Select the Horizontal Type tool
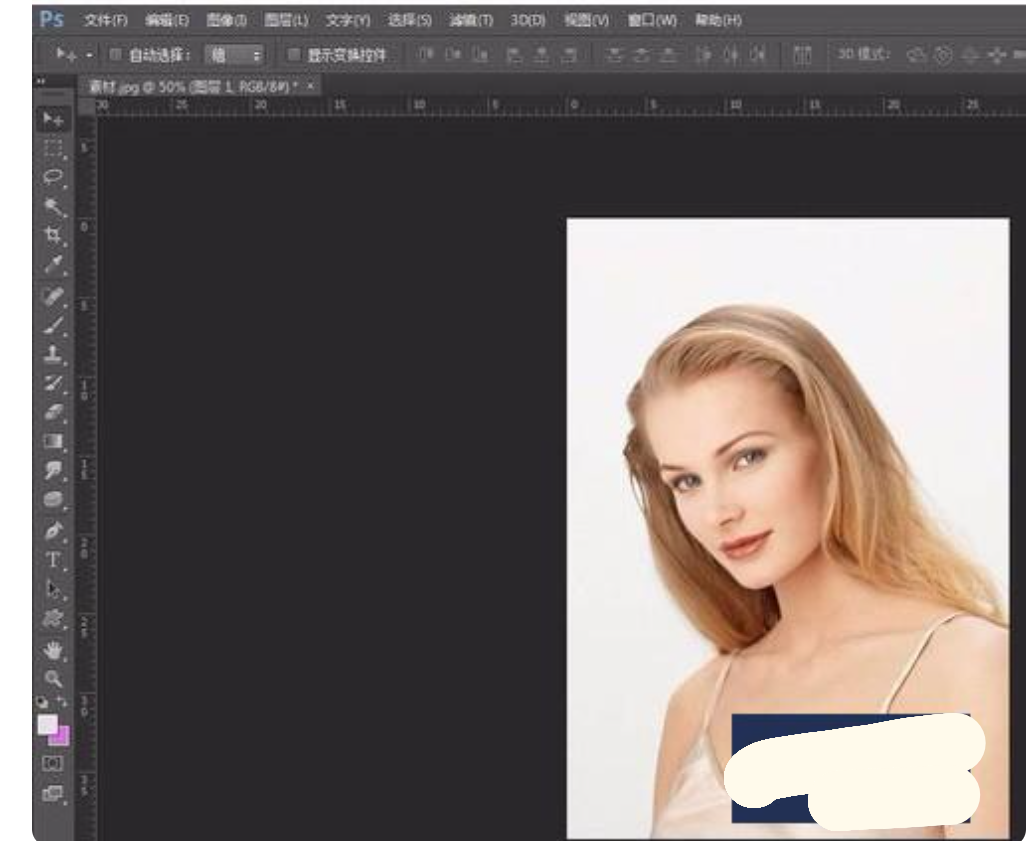 coord(52,559)
